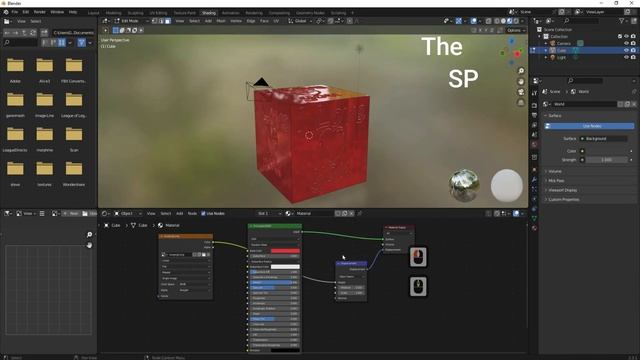Select thumbnail display mode in file browser
This screenshot has width=640, height=360.
tap(62, 42)
